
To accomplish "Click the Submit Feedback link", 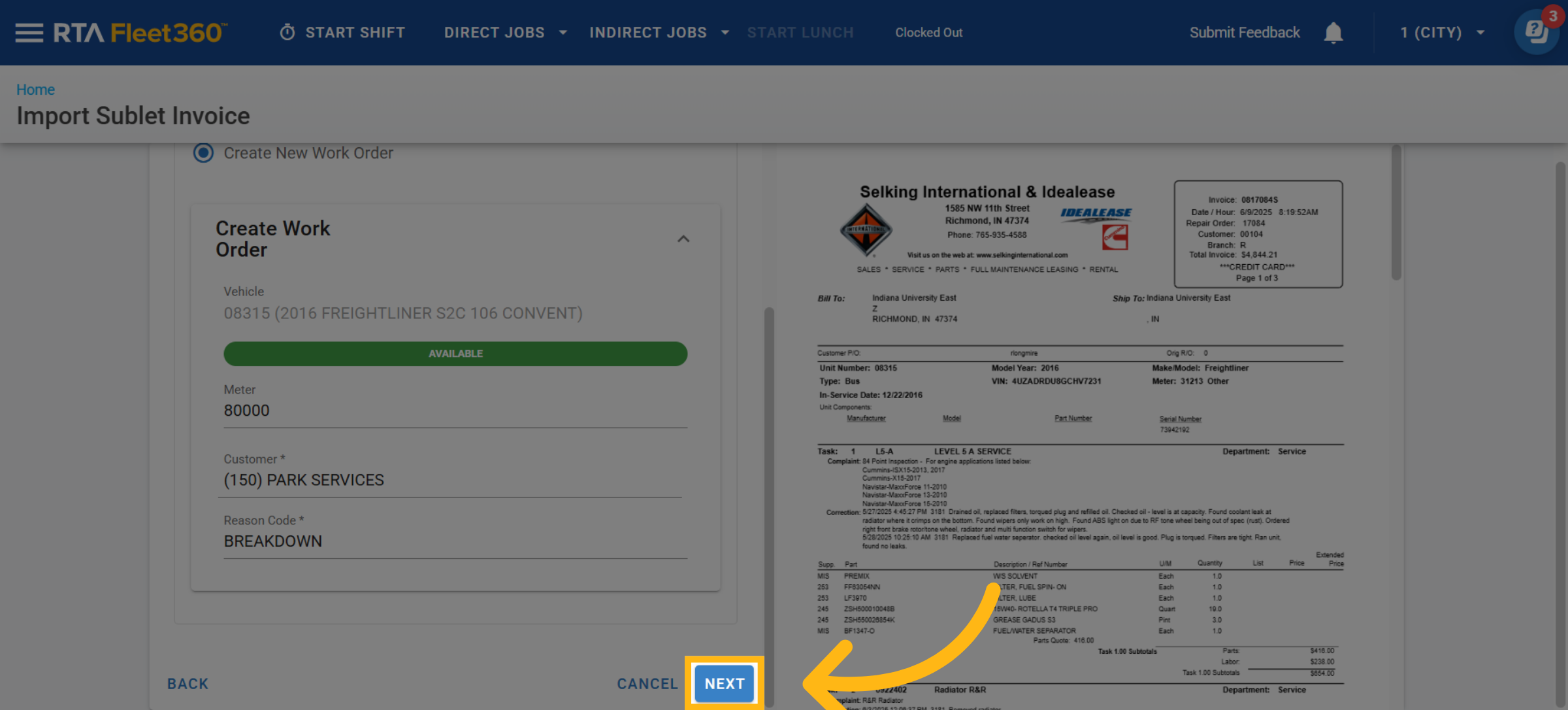I will (1244, 33).
